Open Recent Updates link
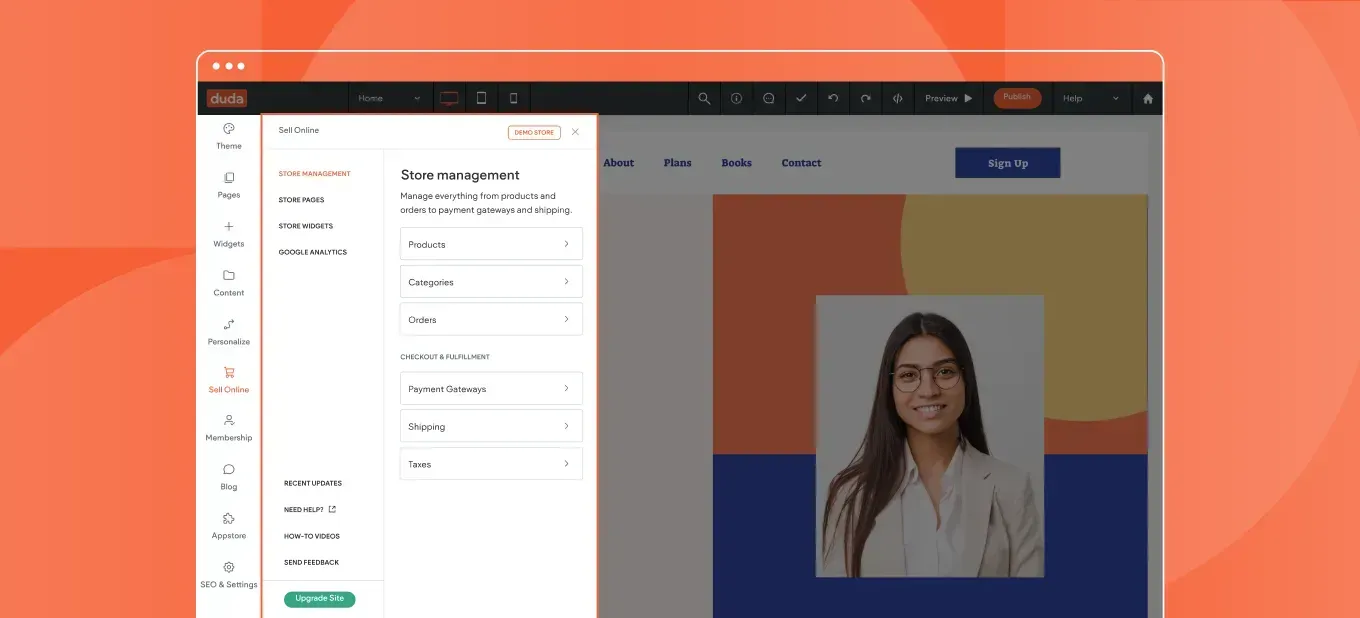Image resolution: width=1360 pixels, height=618 pixels. pyautogui.click(x=312, y=484)
